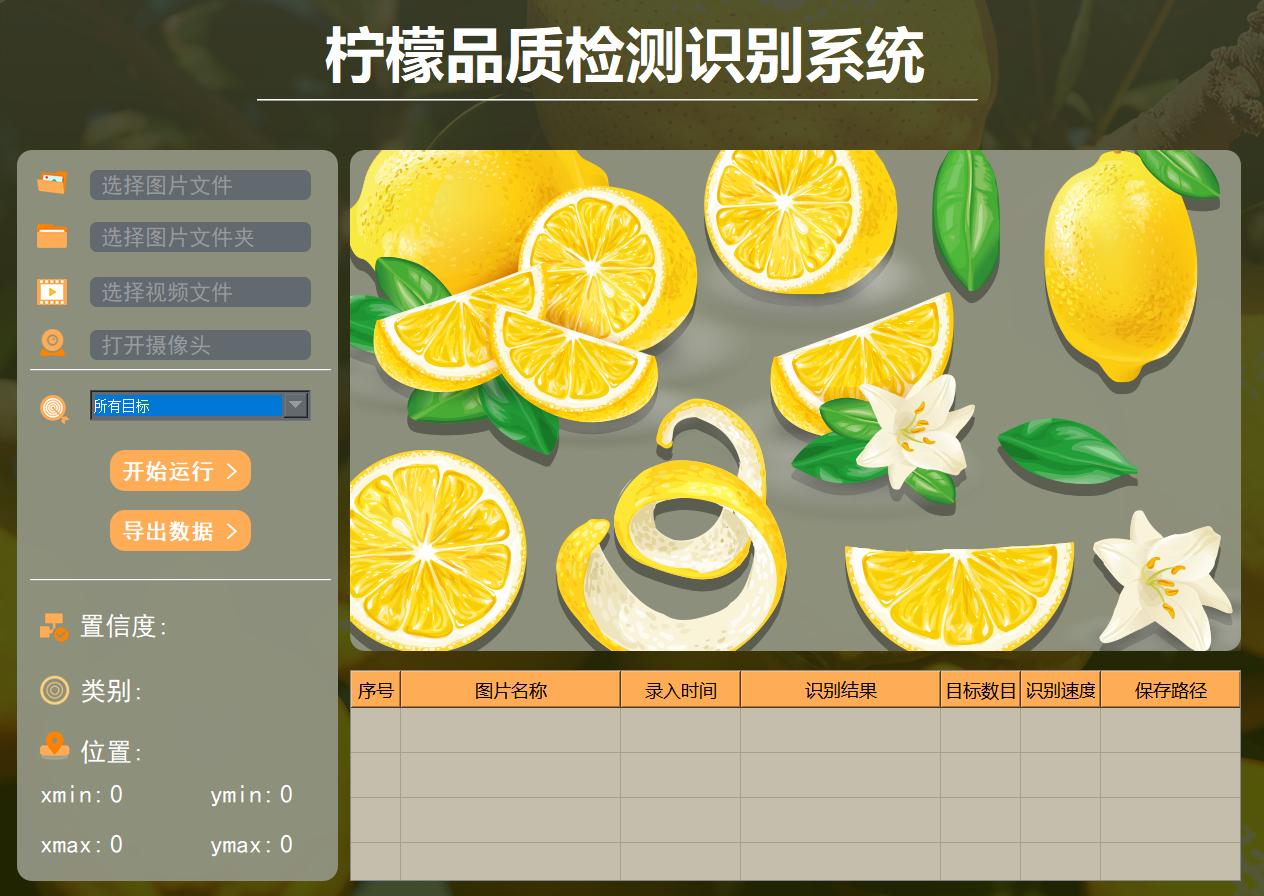Click the orange image folder icon
This screenshot has height=896, width=1264.
[x=52, y=236]
